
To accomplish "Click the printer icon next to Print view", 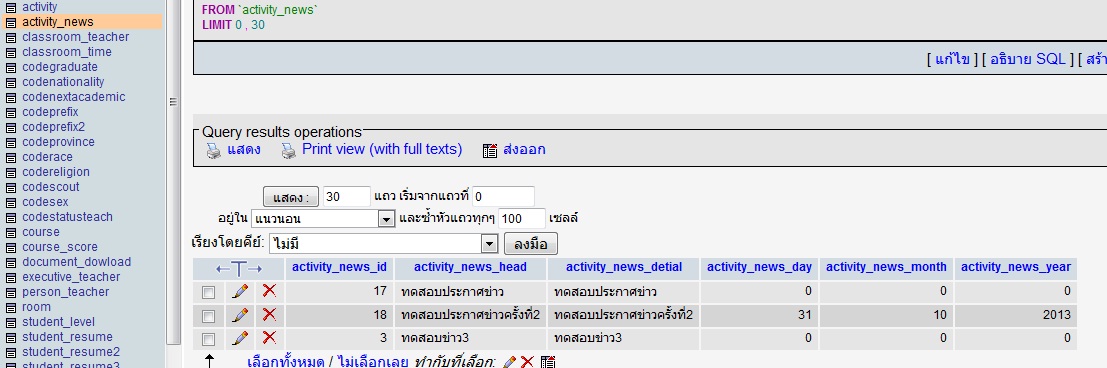I will [x=288, y=150].
